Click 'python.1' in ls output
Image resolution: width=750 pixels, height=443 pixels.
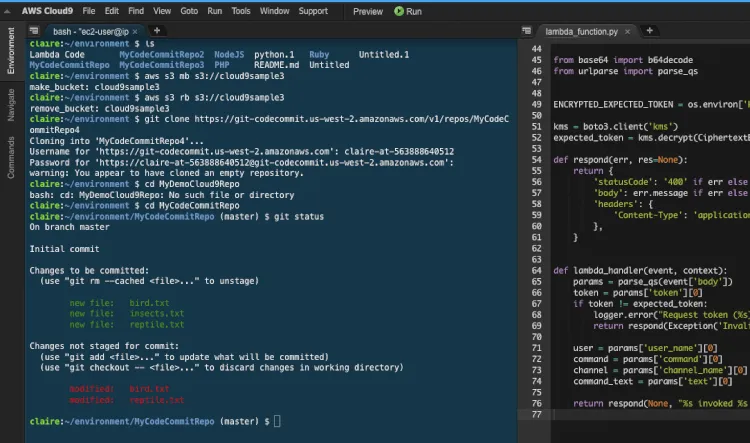[x=274, y=55]
